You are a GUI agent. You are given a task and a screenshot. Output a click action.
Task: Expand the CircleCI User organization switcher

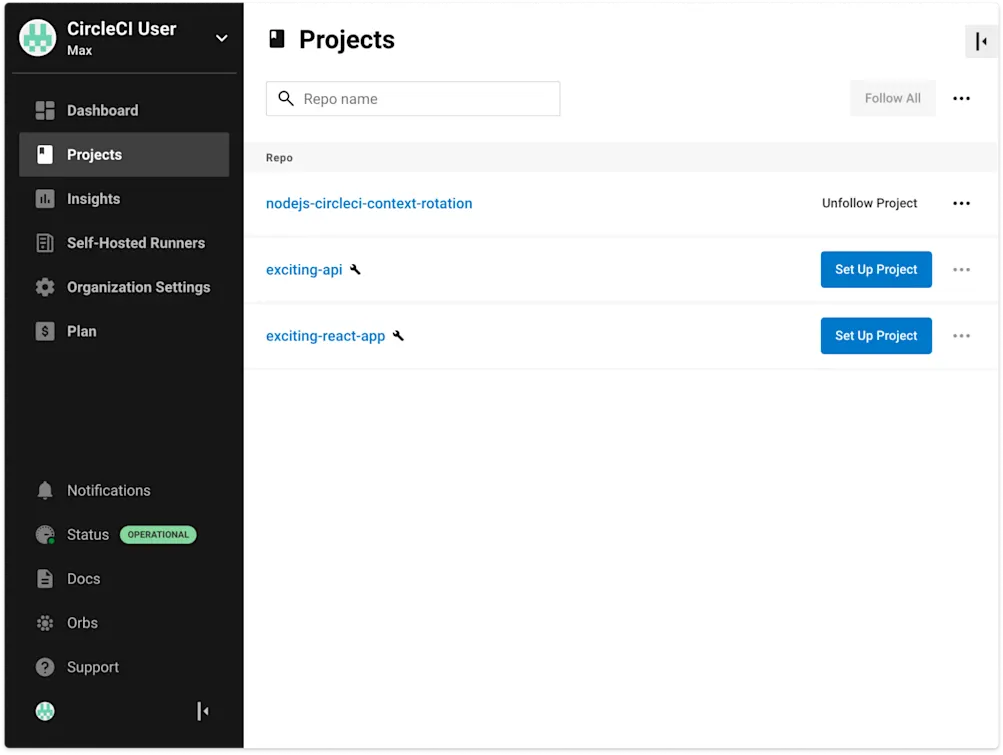coord(221,38)
